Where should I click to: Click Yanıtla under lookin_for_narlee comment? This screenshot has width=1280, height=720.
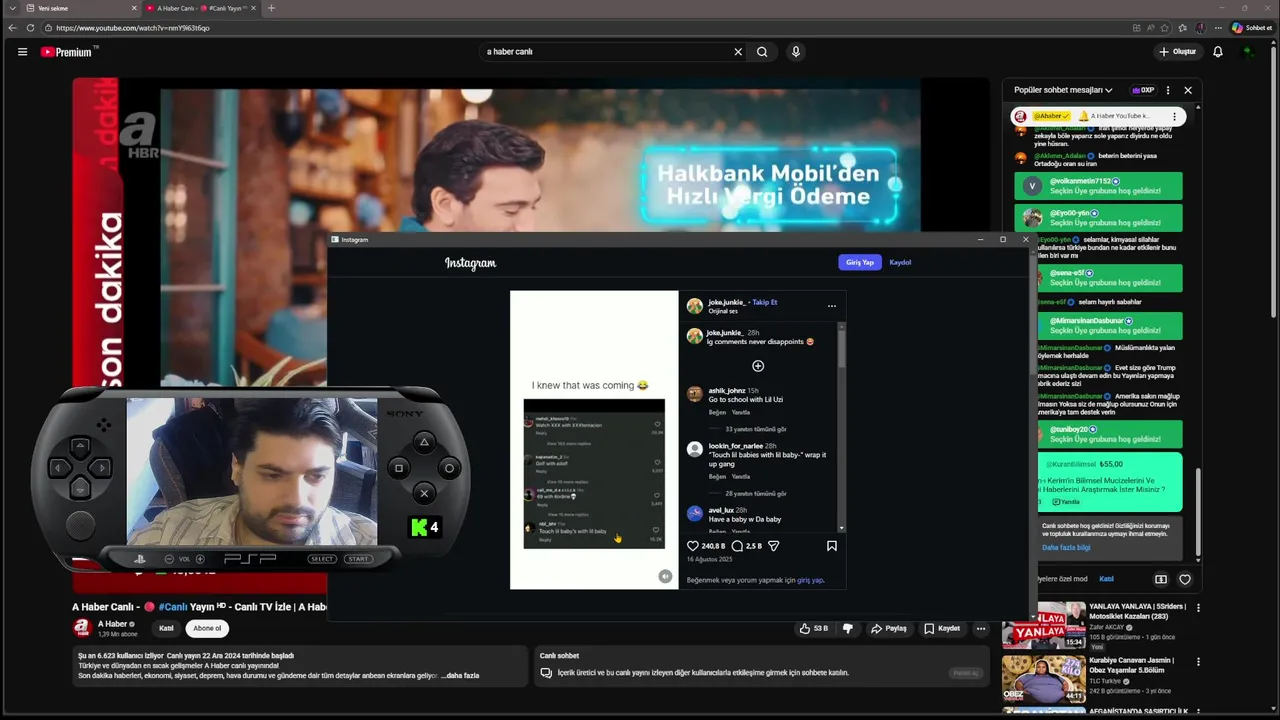pos(741,477)
